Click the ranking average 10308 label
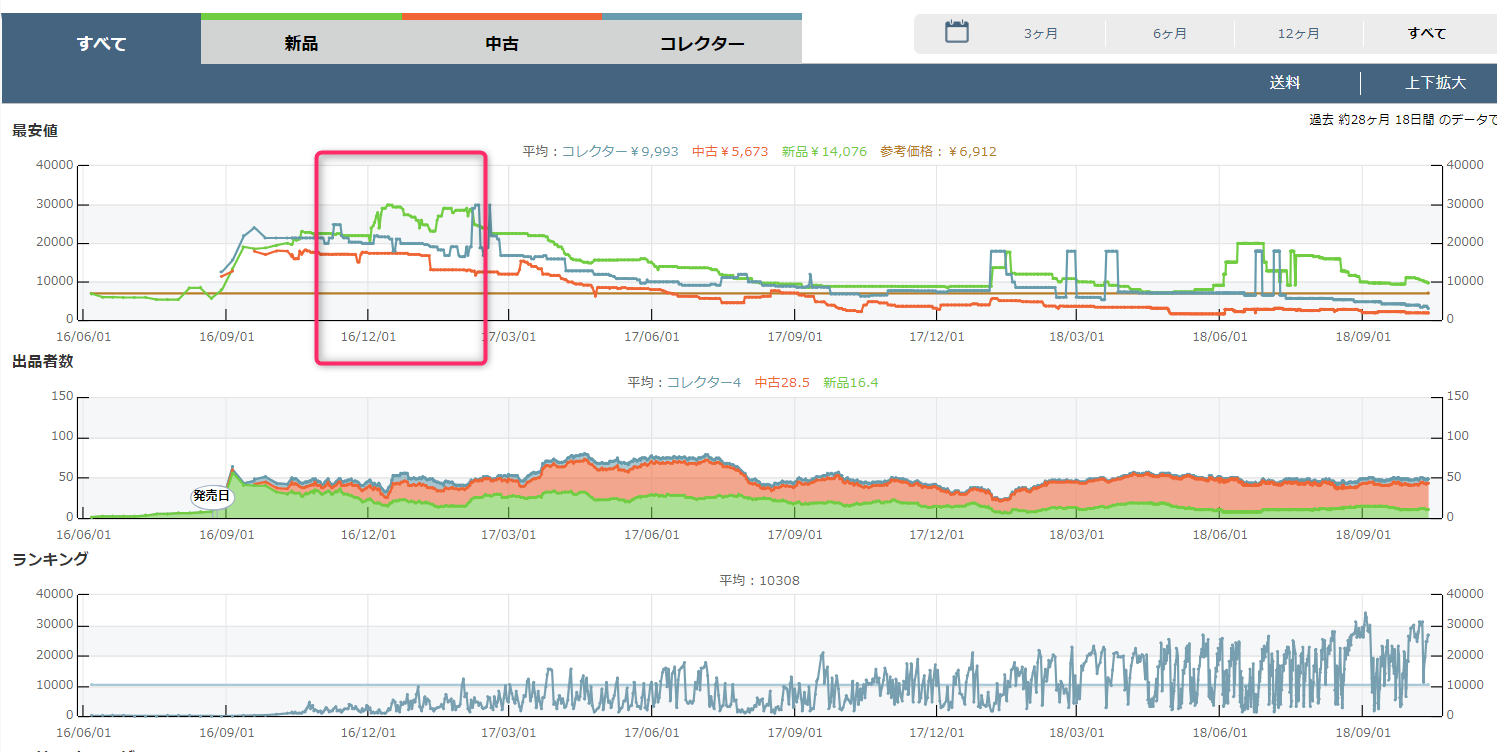Viewport: 1497px width, 752px height. pyautogui.click(x=759, y=580)
